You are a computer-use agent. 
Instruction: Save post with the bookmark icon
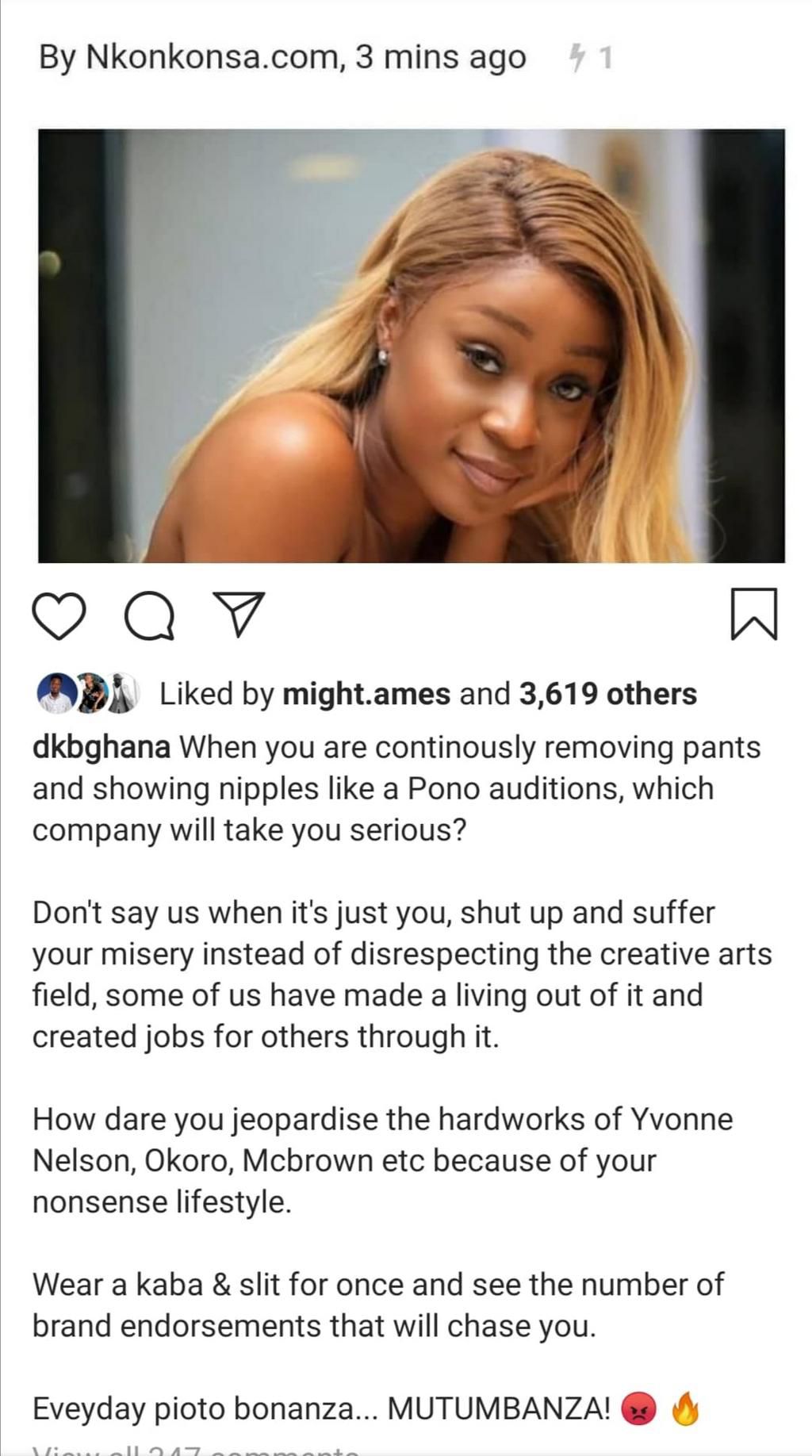pyautogui.click(x=753, y=614)
